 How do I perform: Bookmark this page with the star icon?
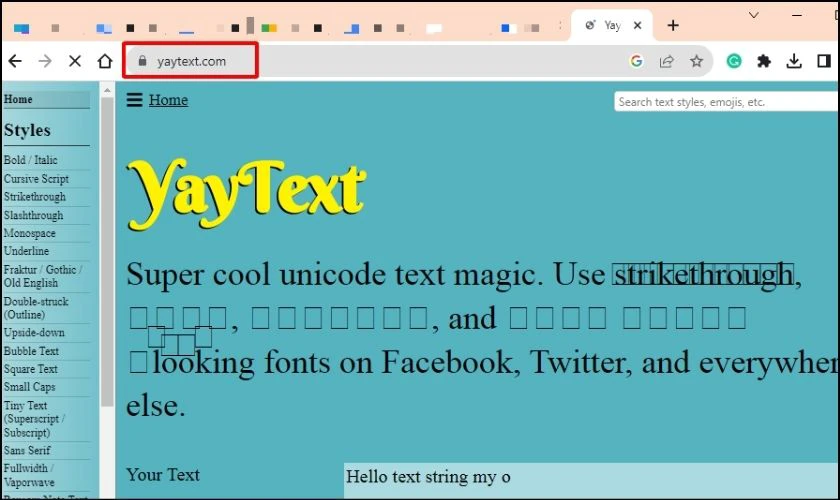pos(696,61)
